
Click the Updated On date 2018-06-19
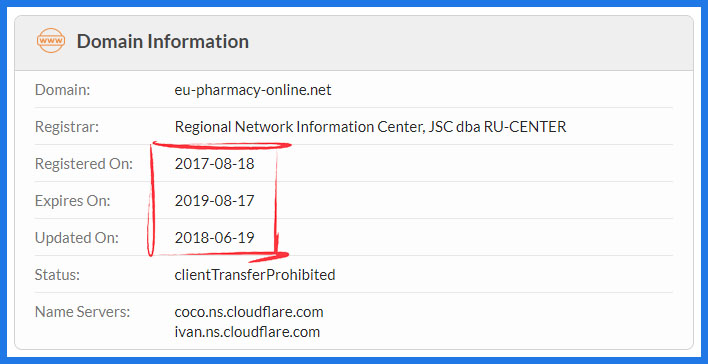pyautogui.click(x=214, y=238)
